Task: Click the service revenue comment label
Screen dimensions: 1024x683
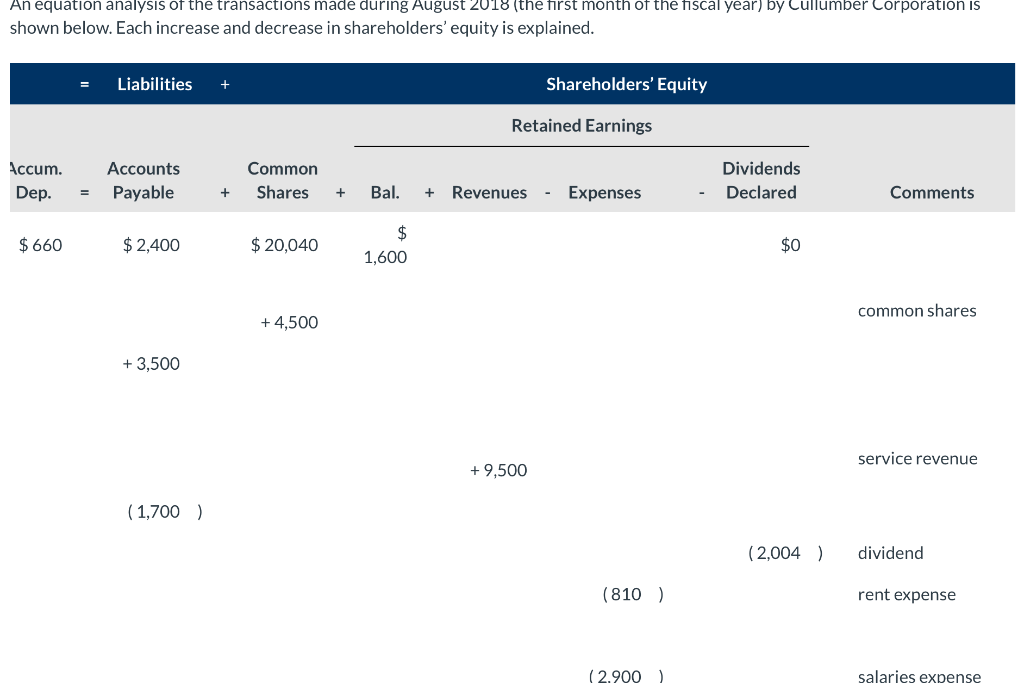Action: tap(917, 458)
